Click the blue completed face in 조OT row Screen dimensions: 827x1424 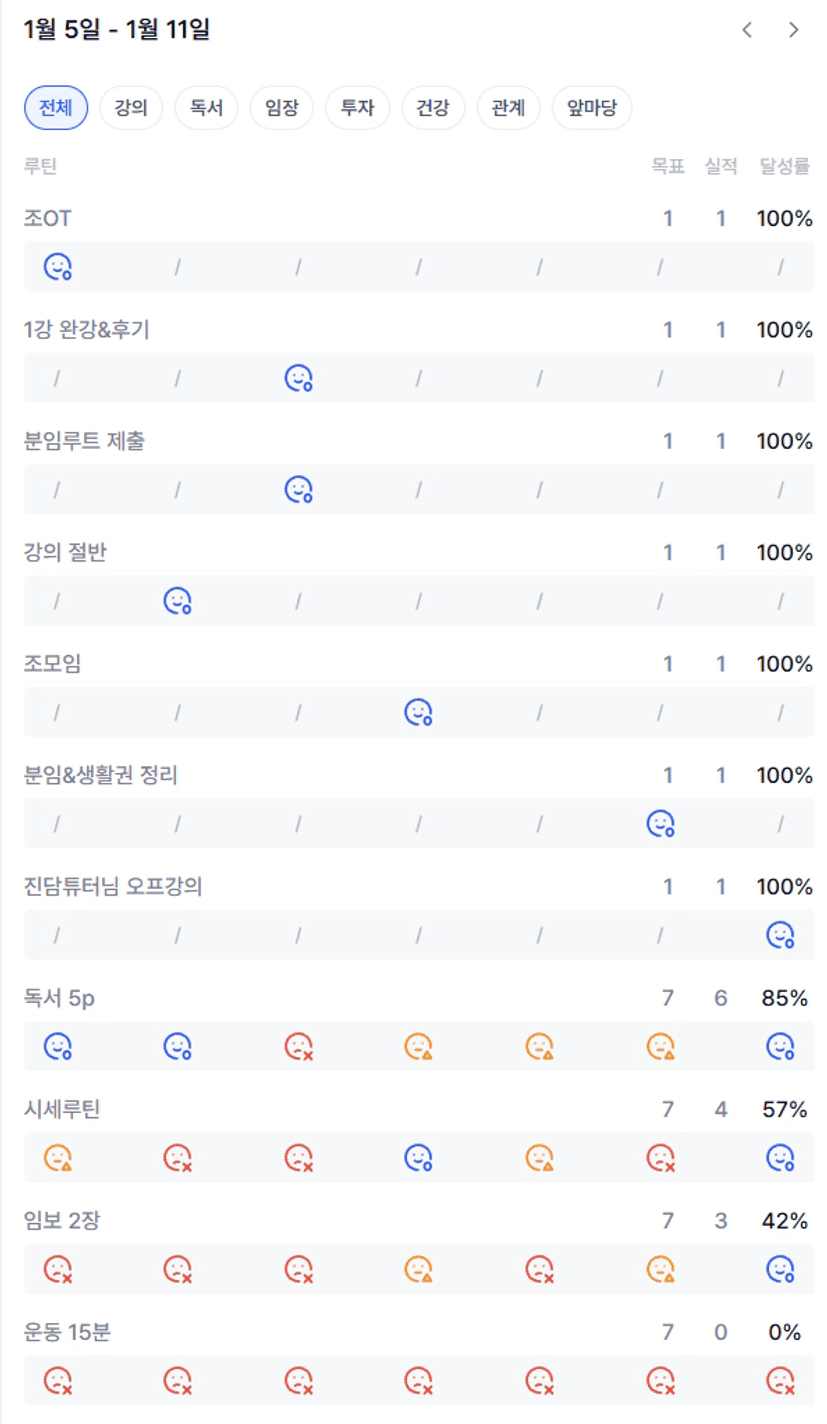pos(57,266)
